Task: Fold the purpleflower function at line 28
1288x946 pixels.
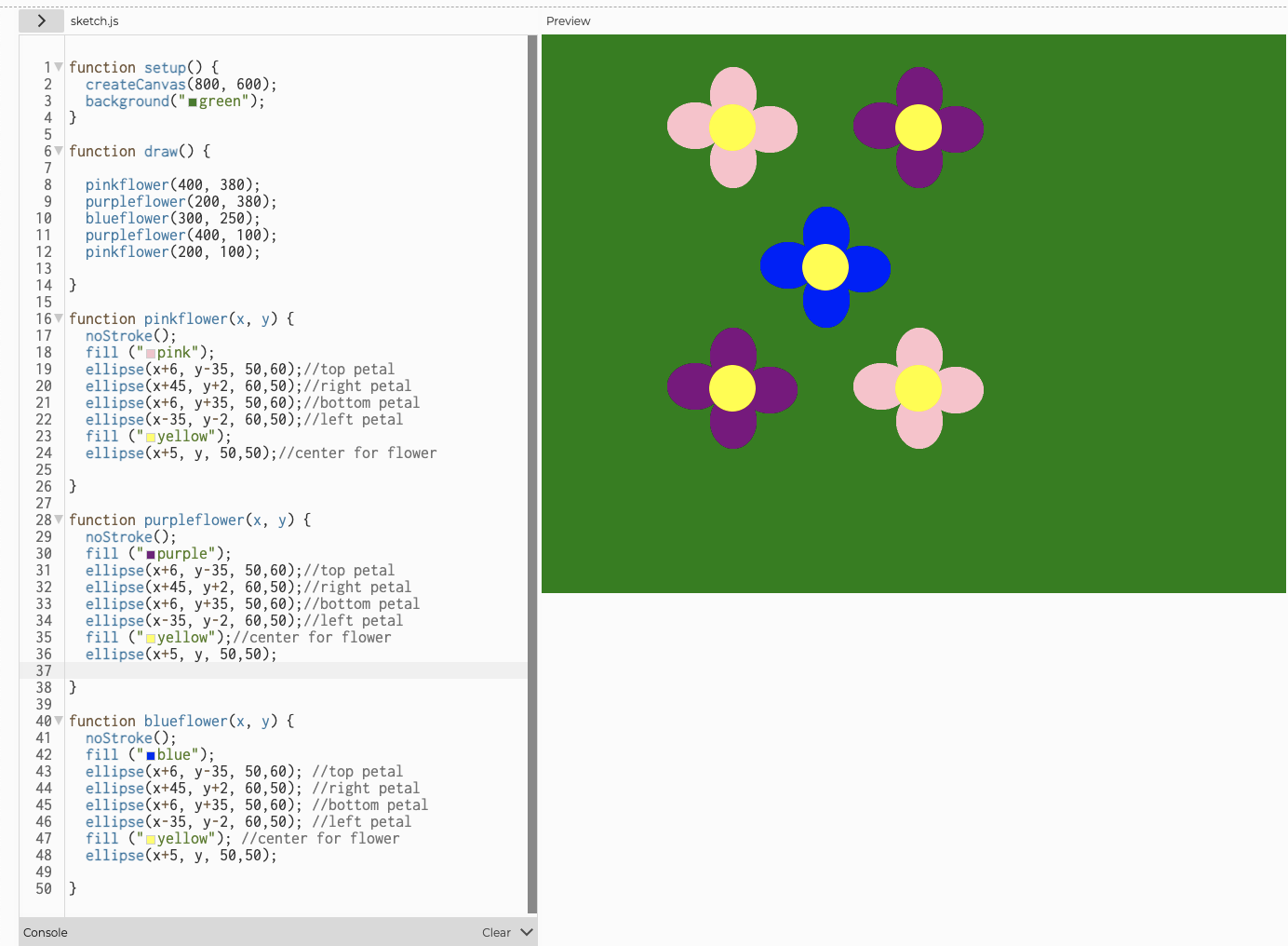Action: 59,520
